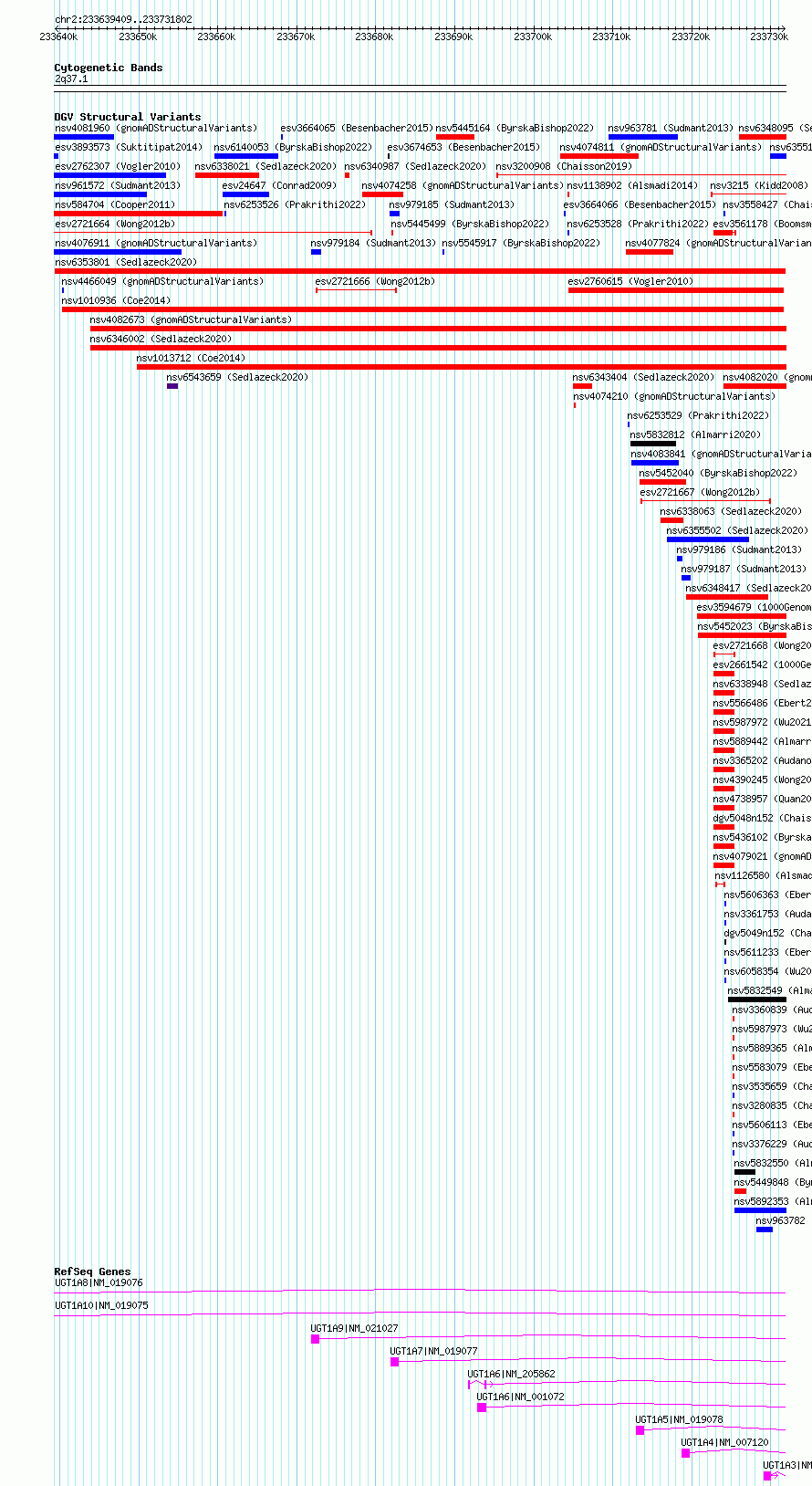This screenshot has width=812, height=1486.
Task: Open the UGT1A8 NM_019076 gene
Action: pos(99,1282)
